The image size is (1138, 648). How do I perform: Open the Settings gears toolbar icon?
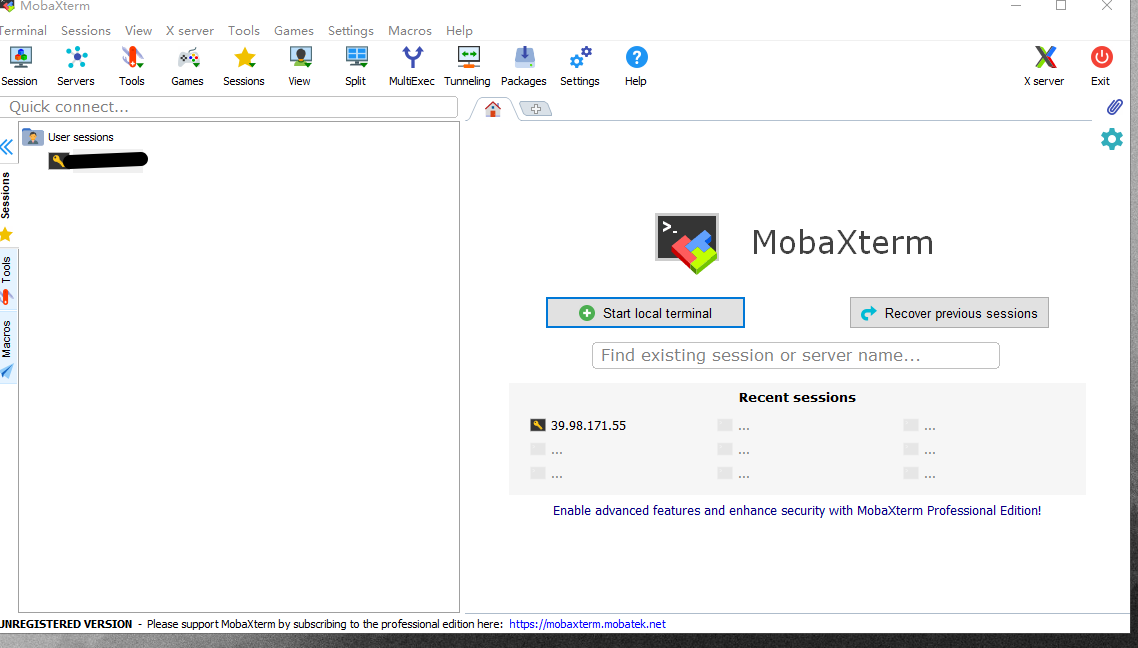[x=580, y=66]
